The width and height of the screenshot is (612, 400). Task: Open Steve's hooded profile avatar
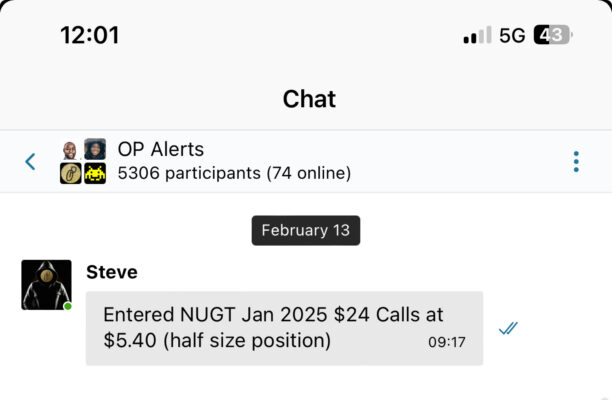click(46, 285)
